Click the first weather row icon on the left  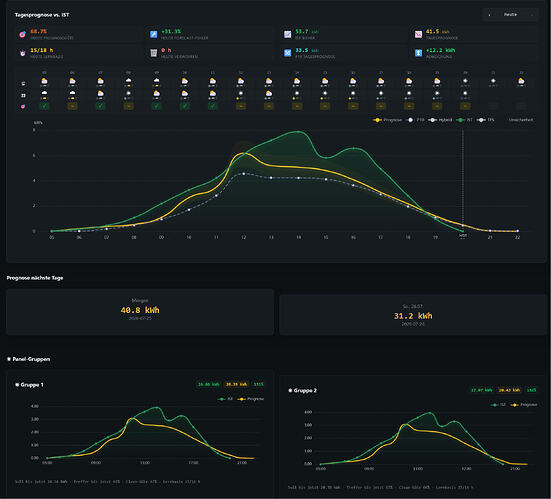[x=23, y=83]
